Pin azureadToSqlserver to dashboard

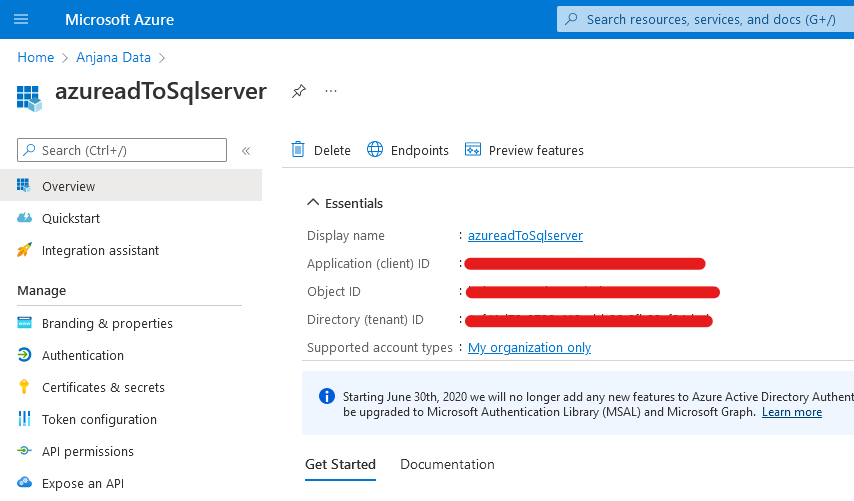[x=298, y=91]
